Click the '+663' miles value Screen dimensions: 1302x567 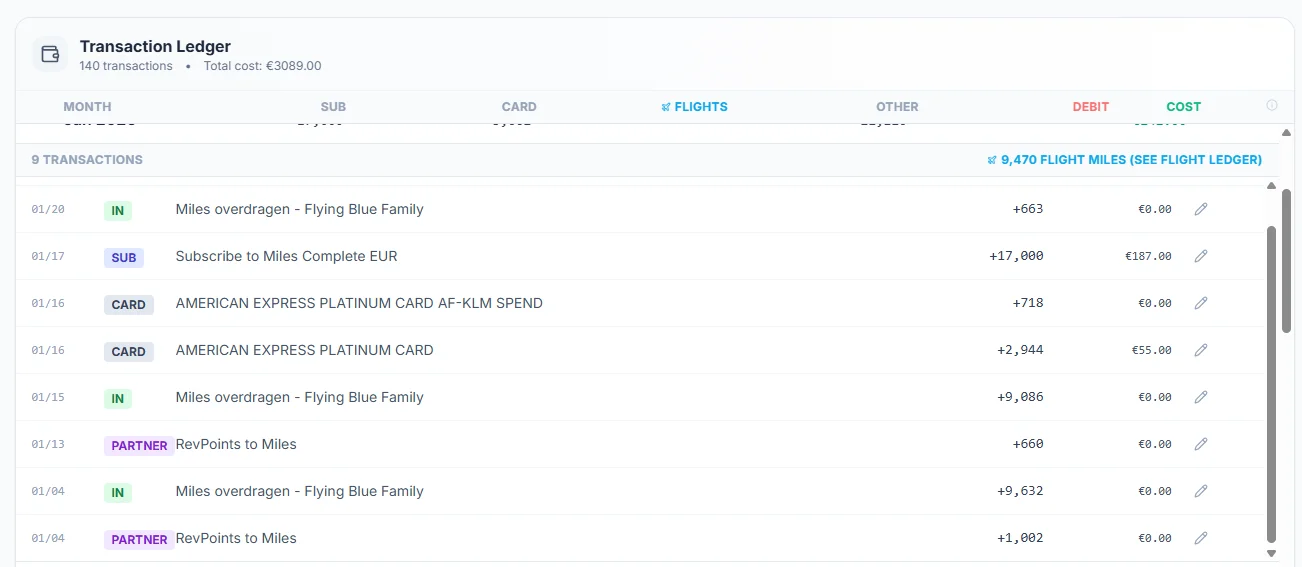point(1028,209)
